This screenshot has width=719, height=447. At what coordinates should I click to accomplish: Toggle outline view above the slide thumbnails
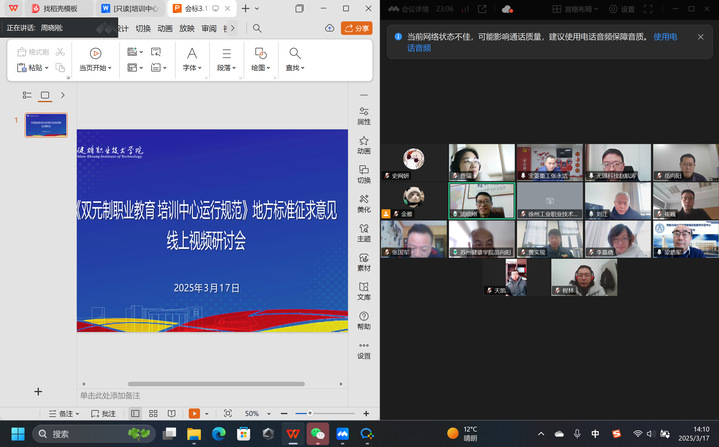pyautogui.click(x=27, y=95)
